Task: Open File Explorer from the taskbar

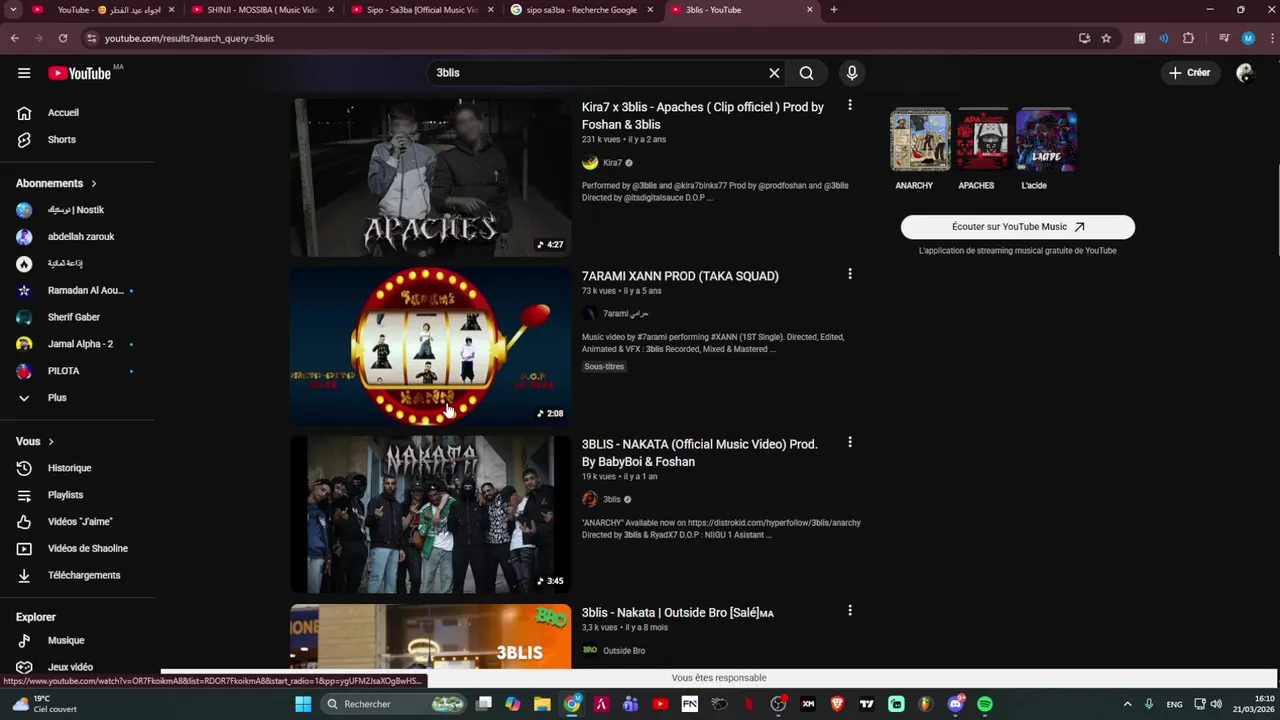Action: tap(542, 704)
